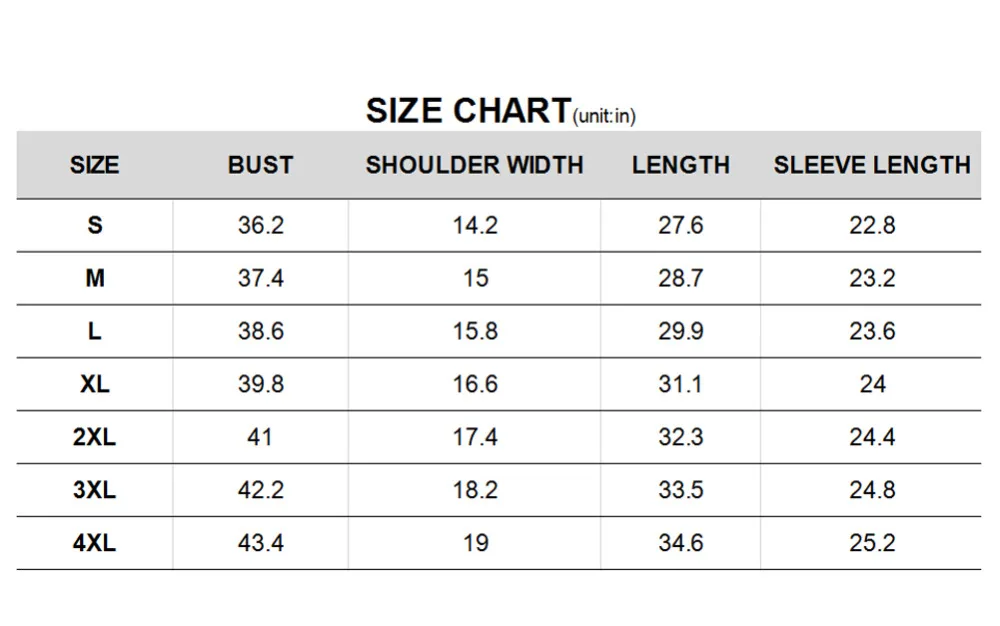Click the BUST column header

coord(260,165)
